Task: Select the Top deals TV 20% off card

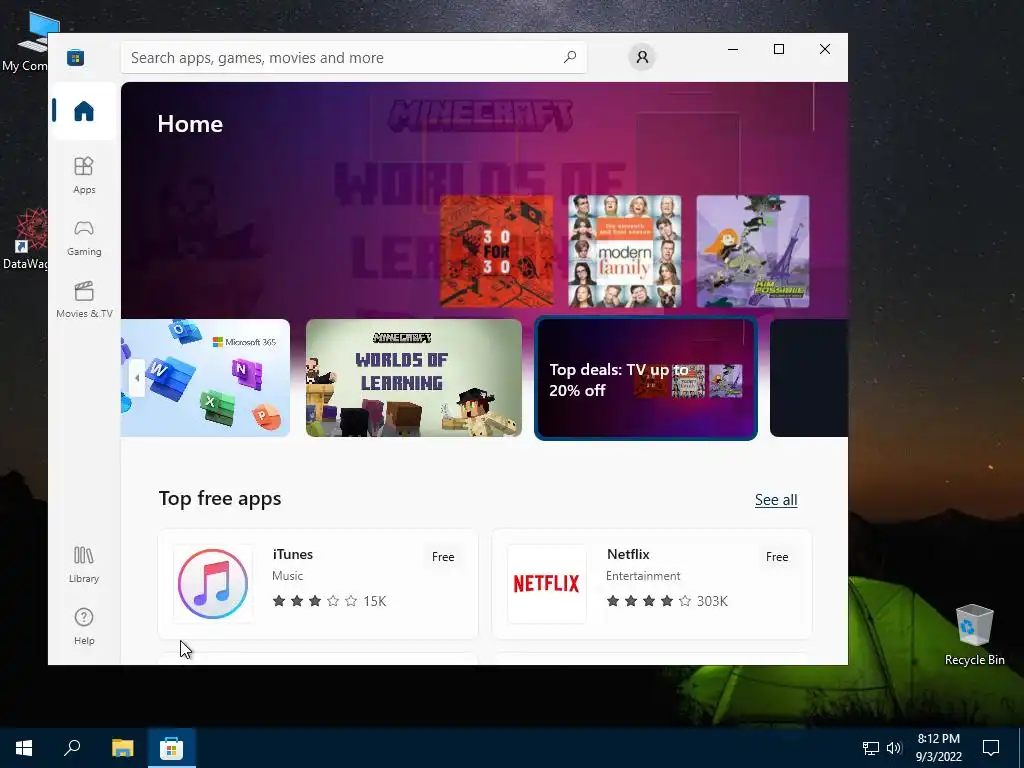Action: coord(646,378)
